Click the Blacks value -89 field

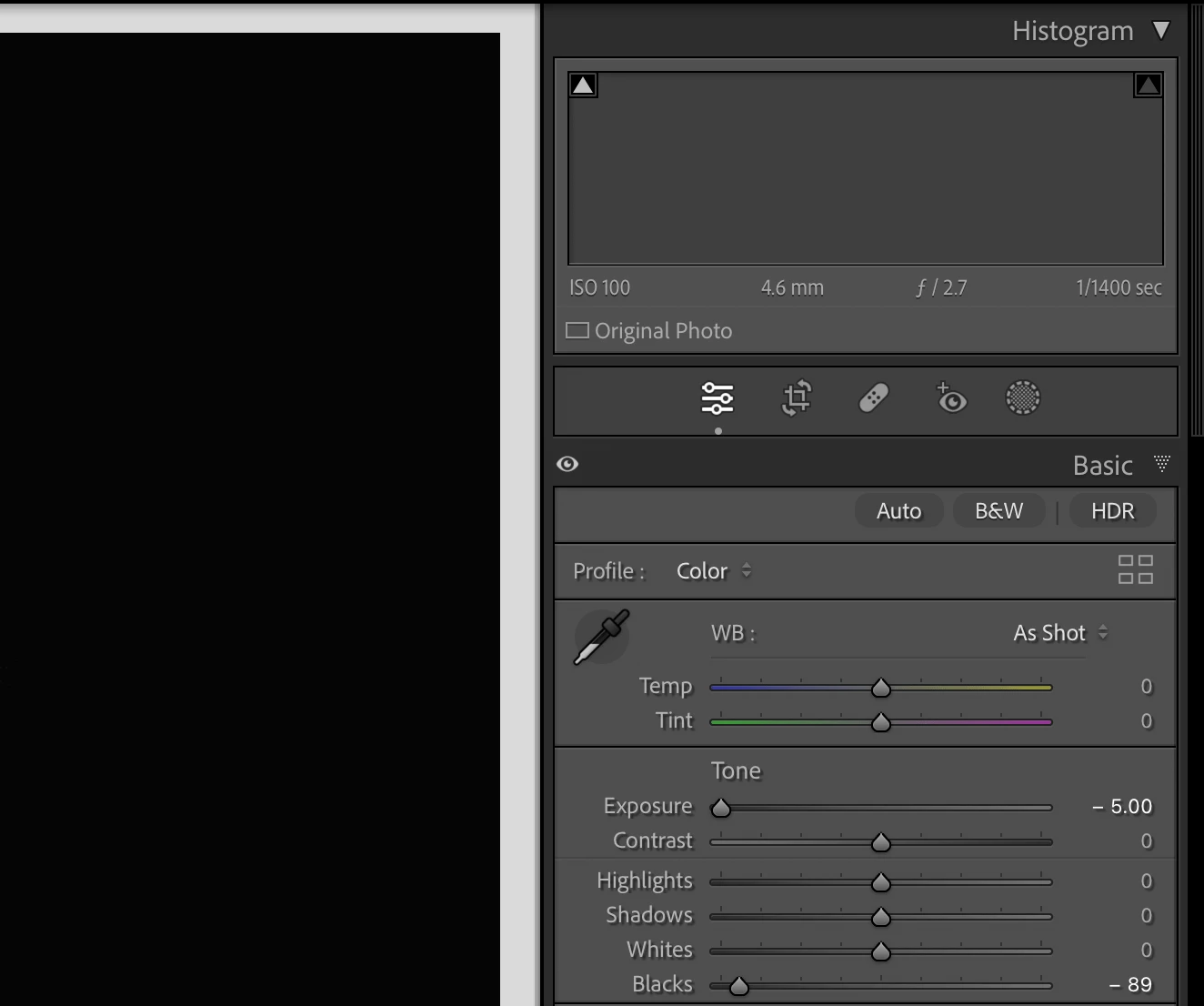(x=1130, y=985)
